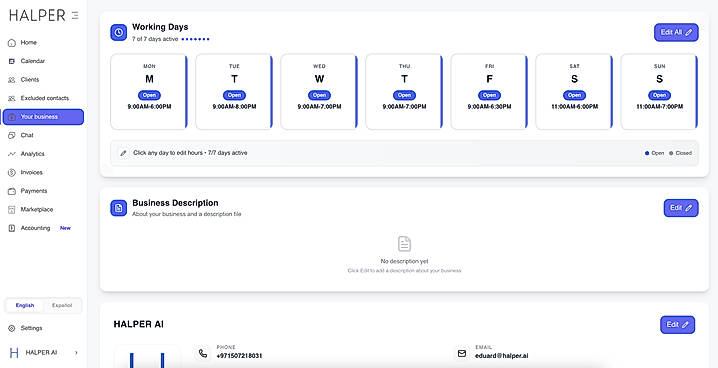
Task: Click the Business Description document icon
Action: coord(119,208)
